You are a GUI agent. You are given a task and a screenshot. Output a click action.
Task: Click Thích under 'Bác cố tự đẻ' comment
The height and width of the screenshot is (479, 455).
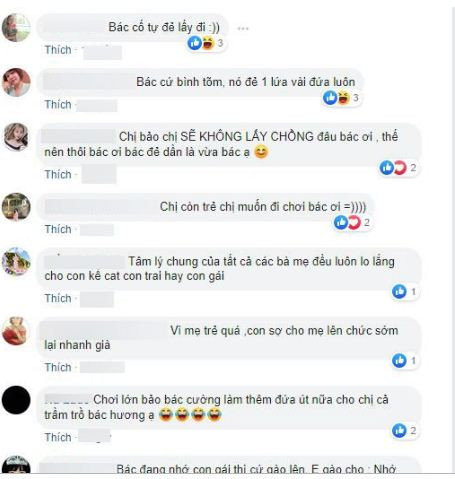(58, 50)
